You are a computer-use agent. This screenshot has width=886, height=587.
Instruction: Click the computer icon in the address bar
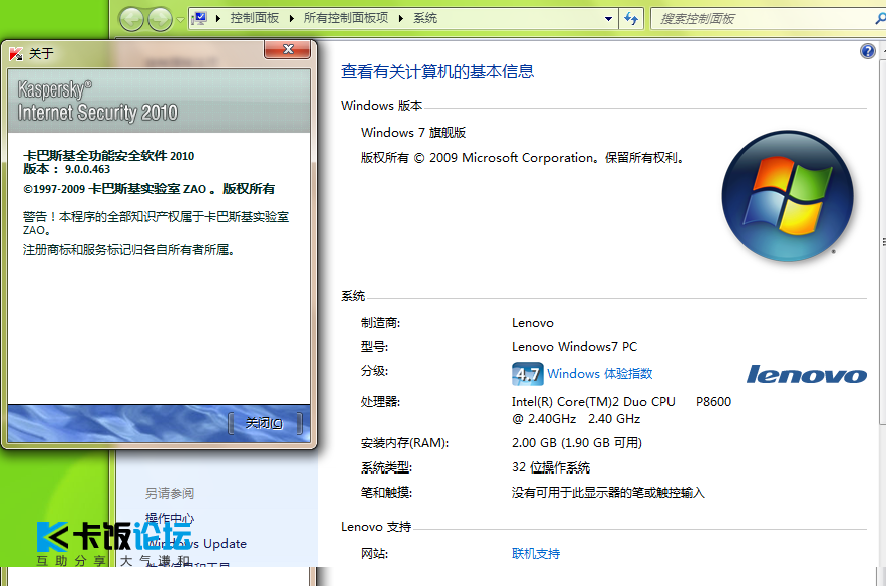tap(199, 19)
